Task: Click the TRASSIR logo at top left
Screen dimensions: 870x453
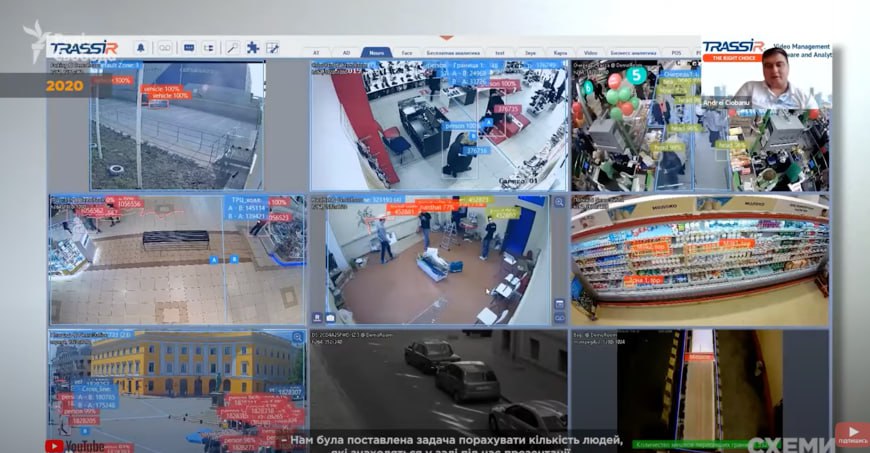Action: (x=84, y=48)
